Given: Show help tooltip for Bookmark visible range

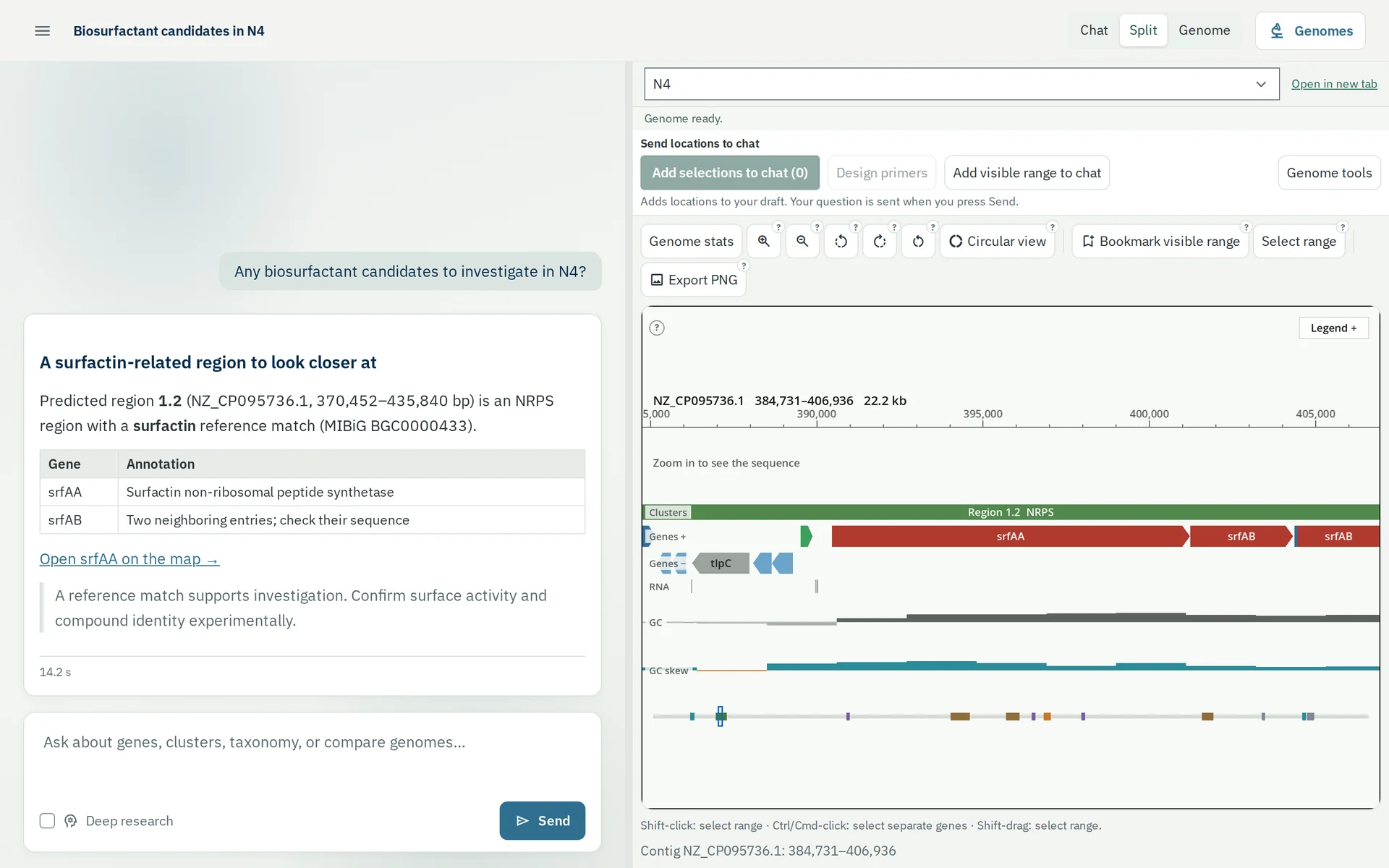Looking at the screenshot, I should [x=1246, y=227].
